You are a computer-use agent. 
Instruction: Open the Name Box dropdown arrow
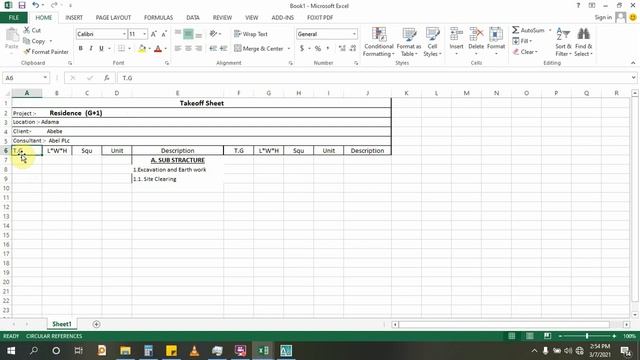[x=45, y=78]
